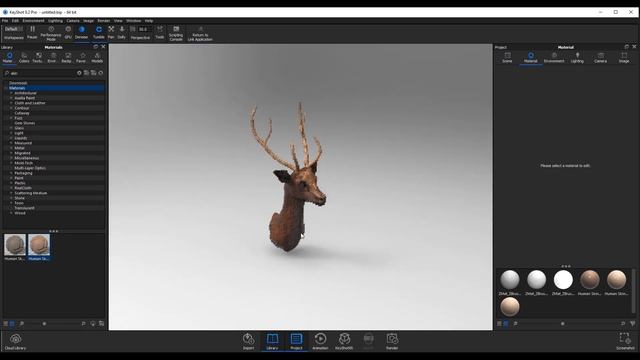Expand the Glass materials folder
This screenshot has height=360, width=640.
click(x=11, y=128)
